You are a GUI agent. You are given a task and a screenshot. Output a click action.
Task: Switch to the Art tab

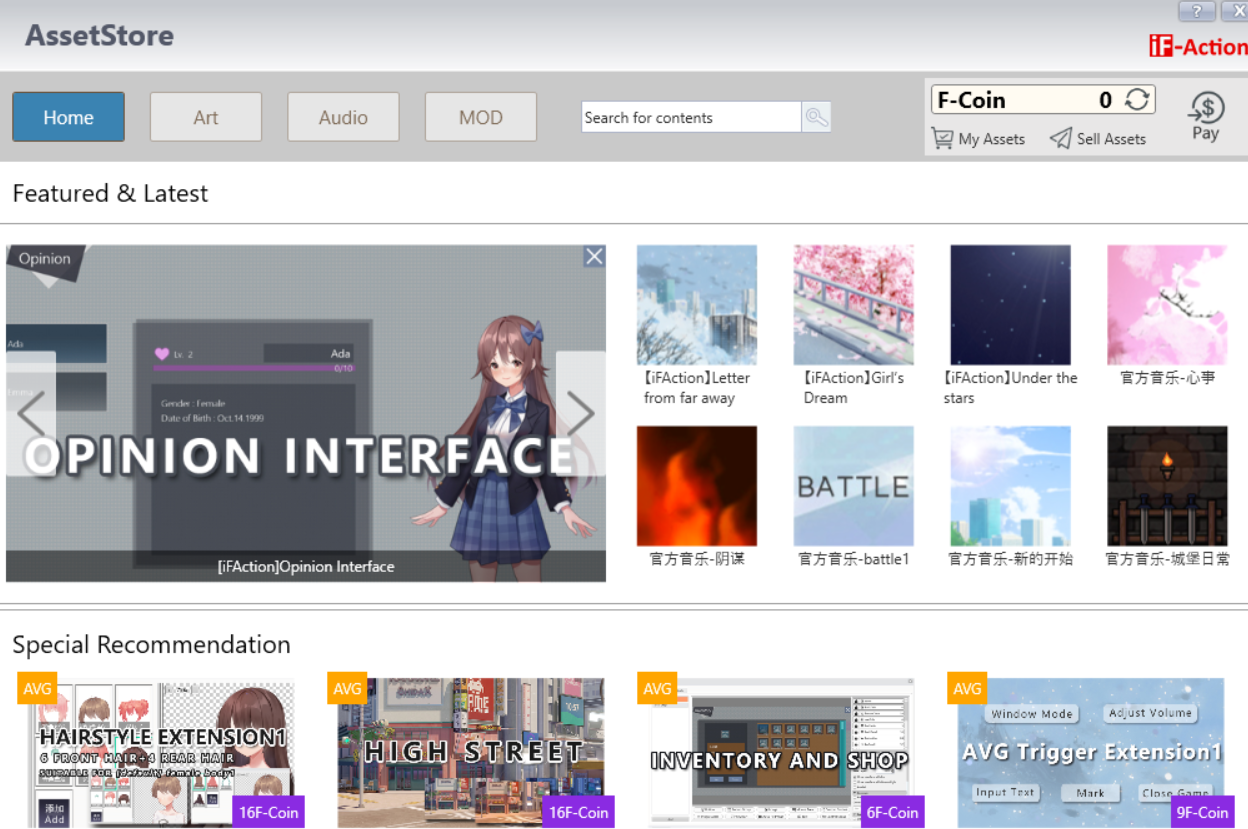coord(206,117)
